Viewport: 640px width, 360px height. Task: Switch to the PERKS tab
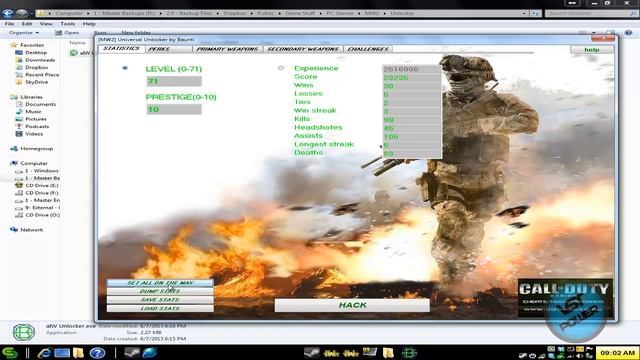click(x=168, y=49)
